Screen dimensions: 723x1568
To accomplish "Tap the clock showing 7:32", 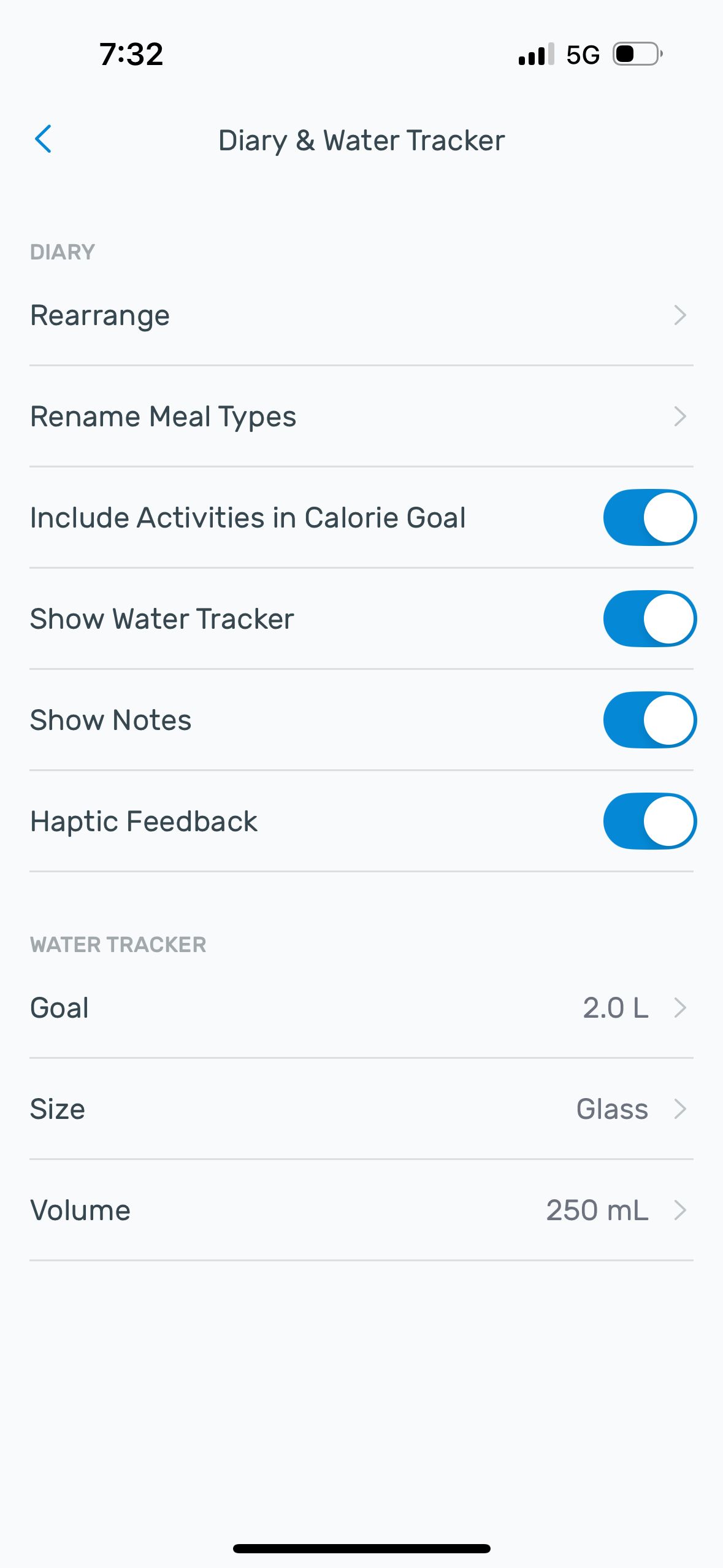I will pos(131,54).
